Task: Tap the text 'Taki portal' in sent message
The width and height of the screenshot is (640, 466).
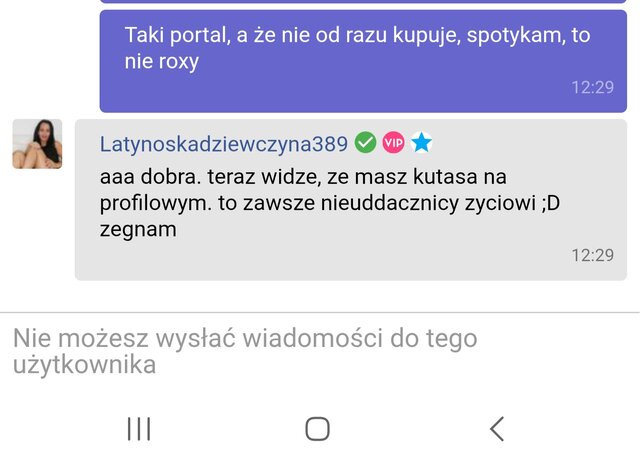Action: tap(176, 35)
